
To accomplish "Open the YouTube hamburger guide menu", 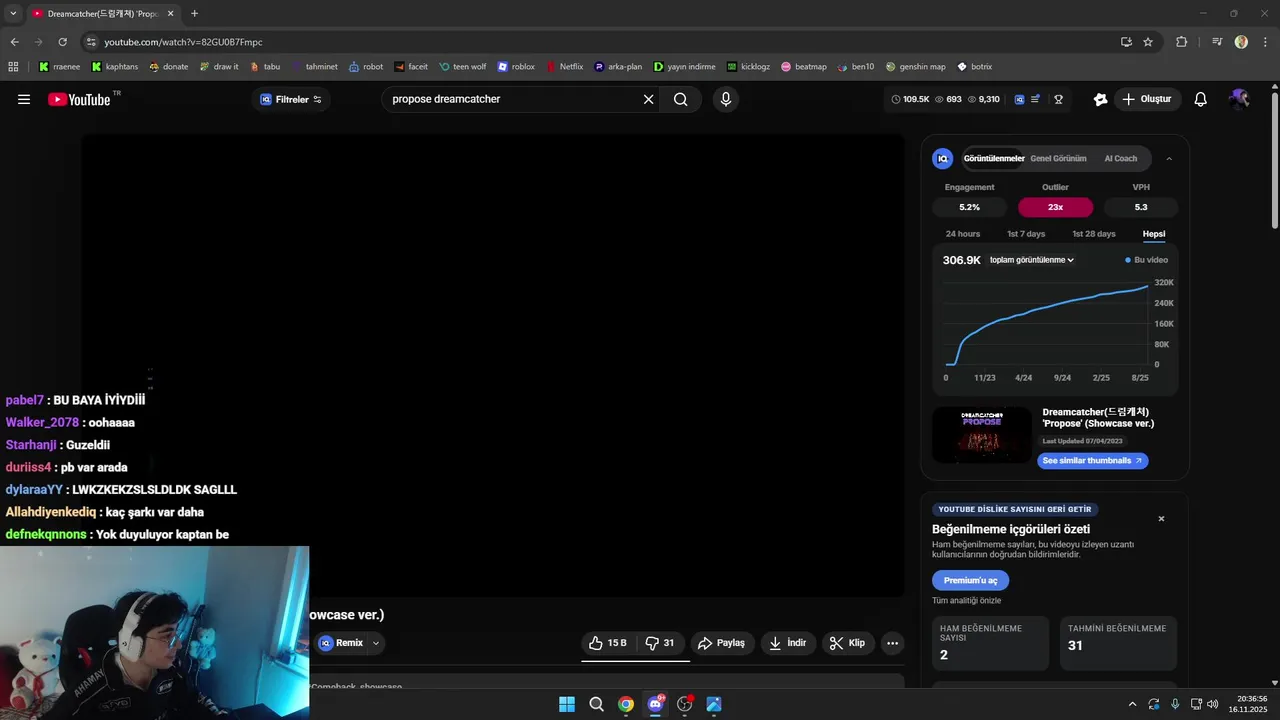I will pos(24,99).
